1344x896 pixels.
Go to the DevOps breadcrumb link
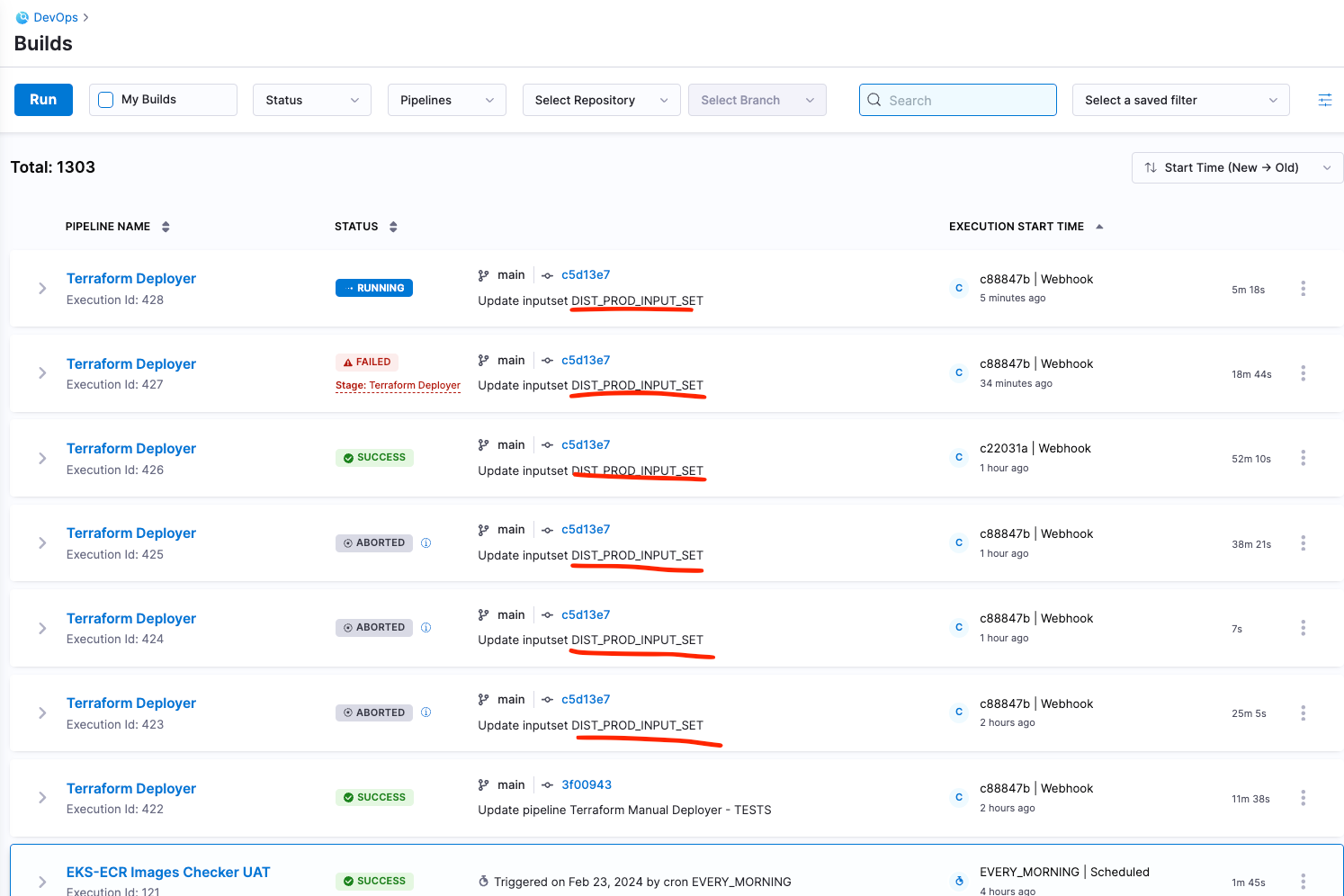(56, 17)
